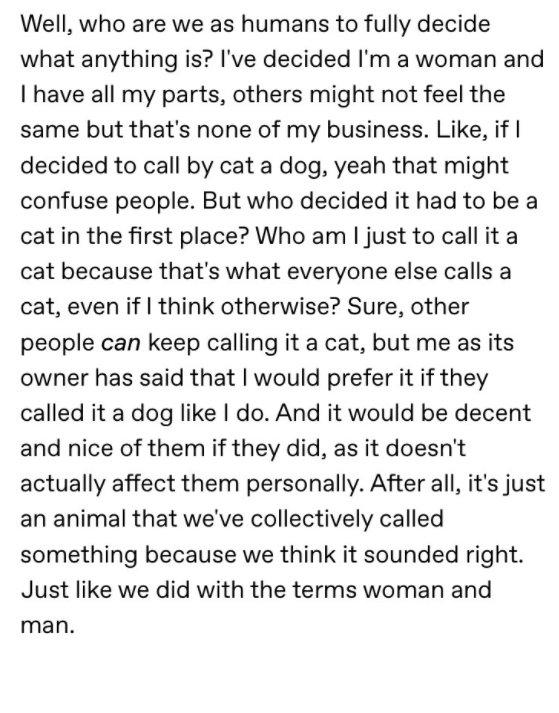Click the word 'collectively' in the paragraph
This screenshot has width=559, height=713.
click(x=312, y=520)
